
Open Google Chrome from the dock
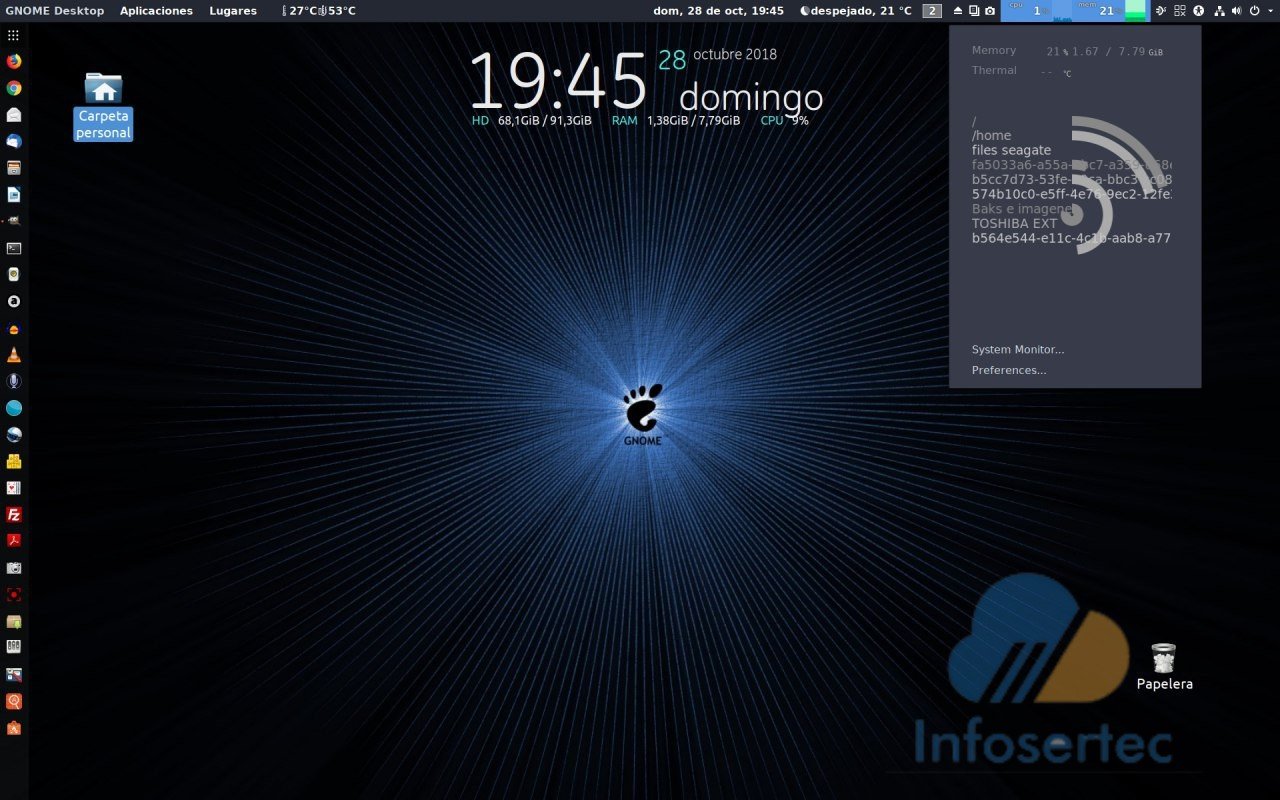click(14, 88)
